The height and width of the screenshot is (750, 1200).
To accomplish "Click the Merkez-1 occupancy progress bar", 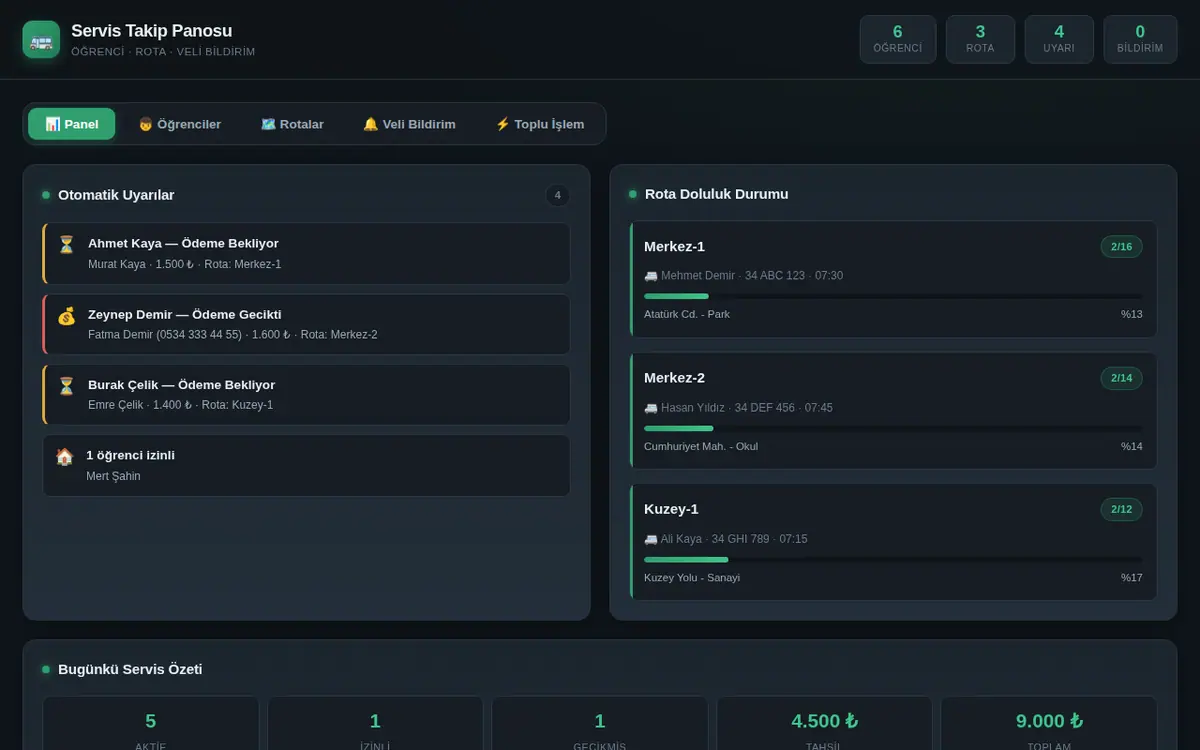I will tap(893, 296).
